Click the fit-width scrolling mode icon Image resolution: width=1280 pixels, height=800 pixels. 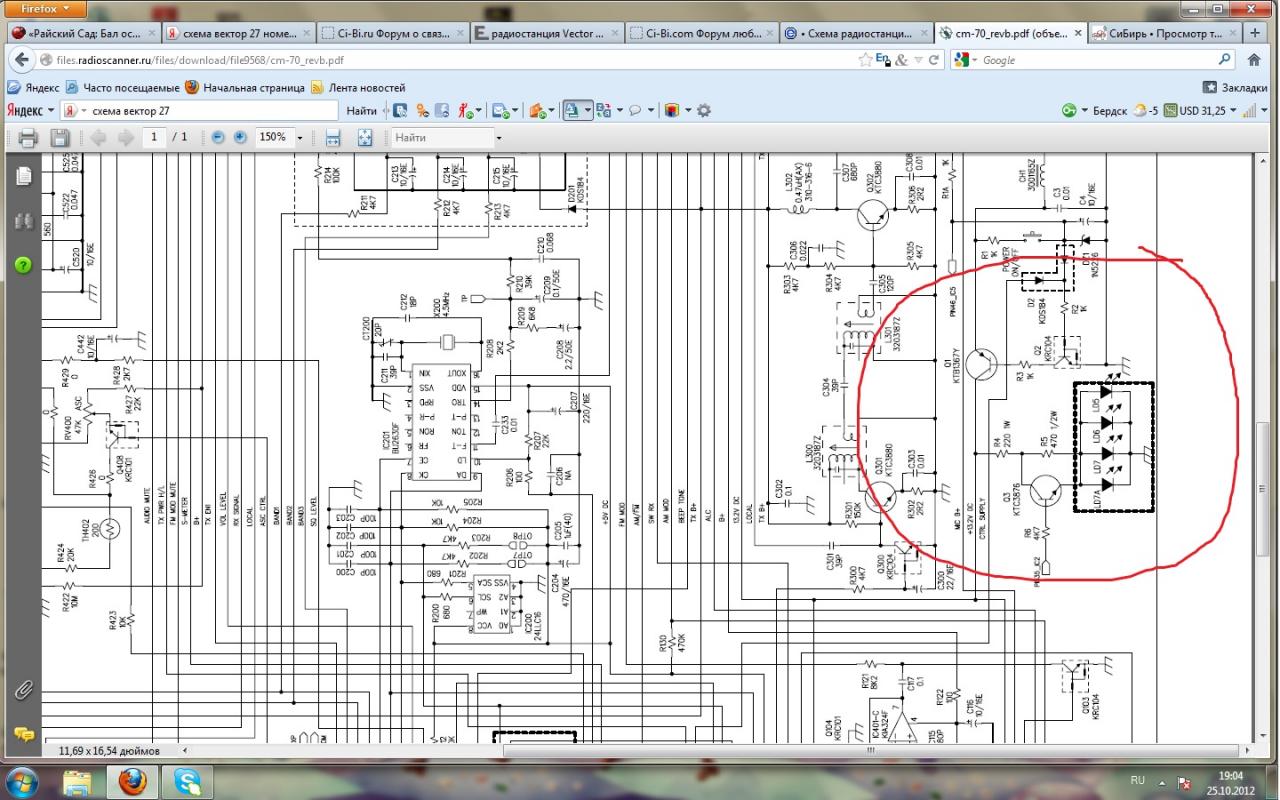[x=333, y=138]
